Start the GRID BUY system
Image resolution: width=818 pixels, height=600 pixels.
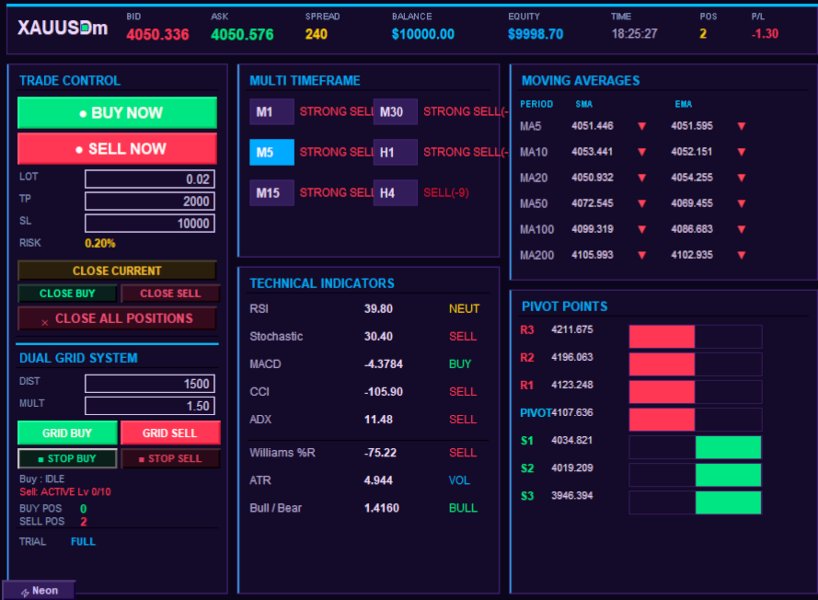point(67,433)
